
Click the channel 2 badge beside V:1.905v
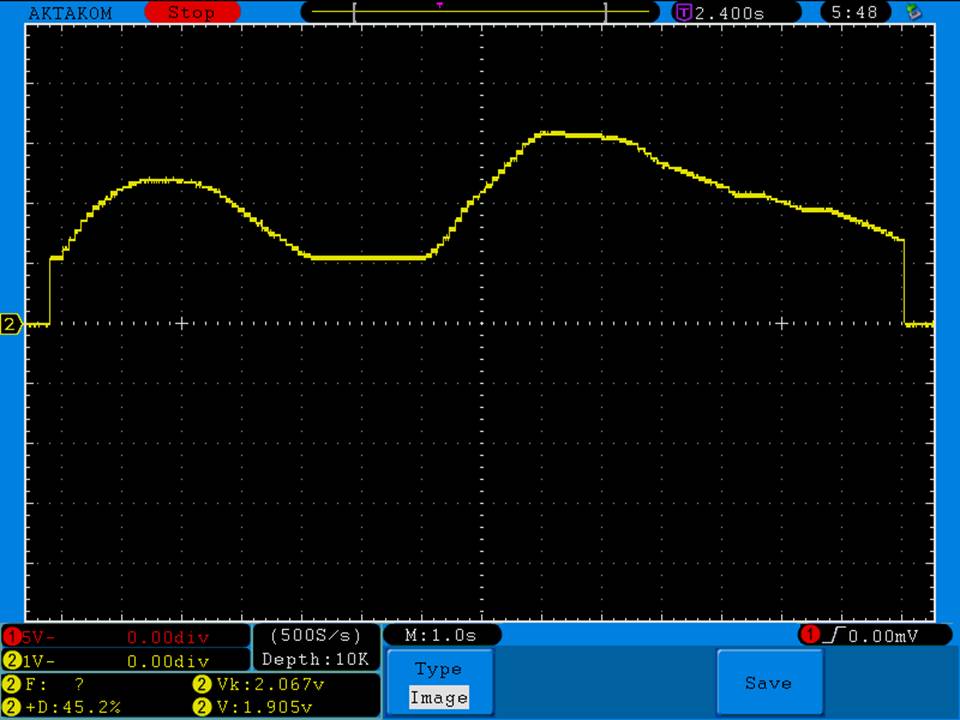click(201, 707)
